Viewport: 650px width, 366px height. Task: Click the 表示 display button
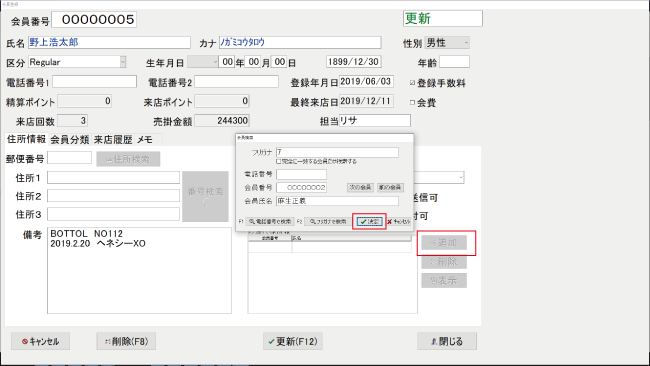point(444,281)
